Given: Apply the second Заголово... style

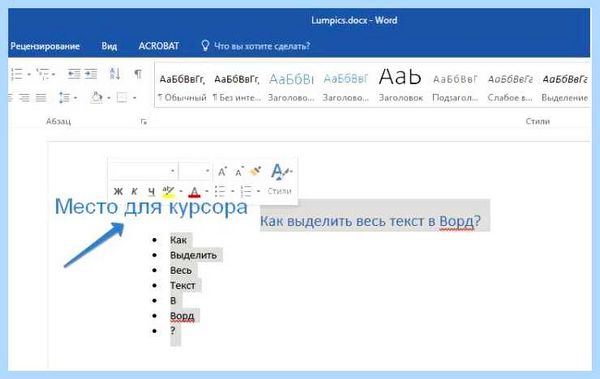Looking at the screenshot, I should coord(346,87).
